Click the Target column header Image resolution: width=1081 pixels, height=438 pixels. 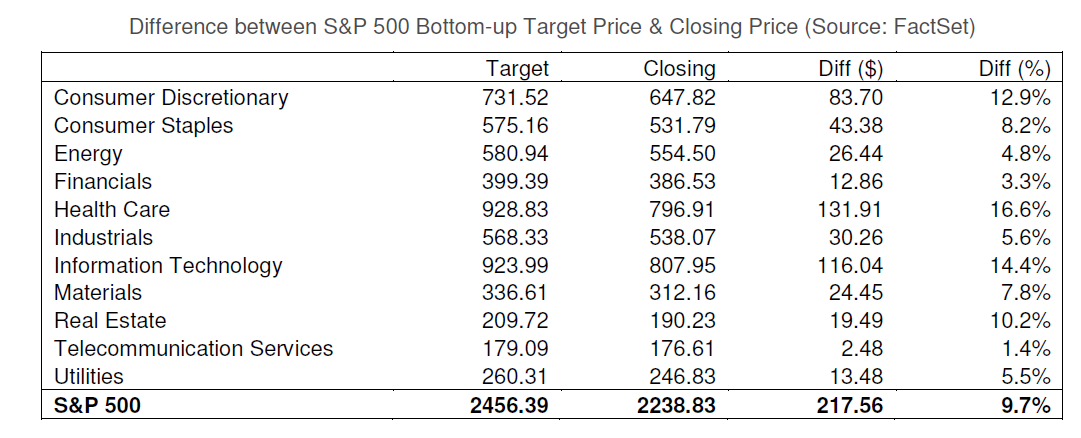pos(517,69)
